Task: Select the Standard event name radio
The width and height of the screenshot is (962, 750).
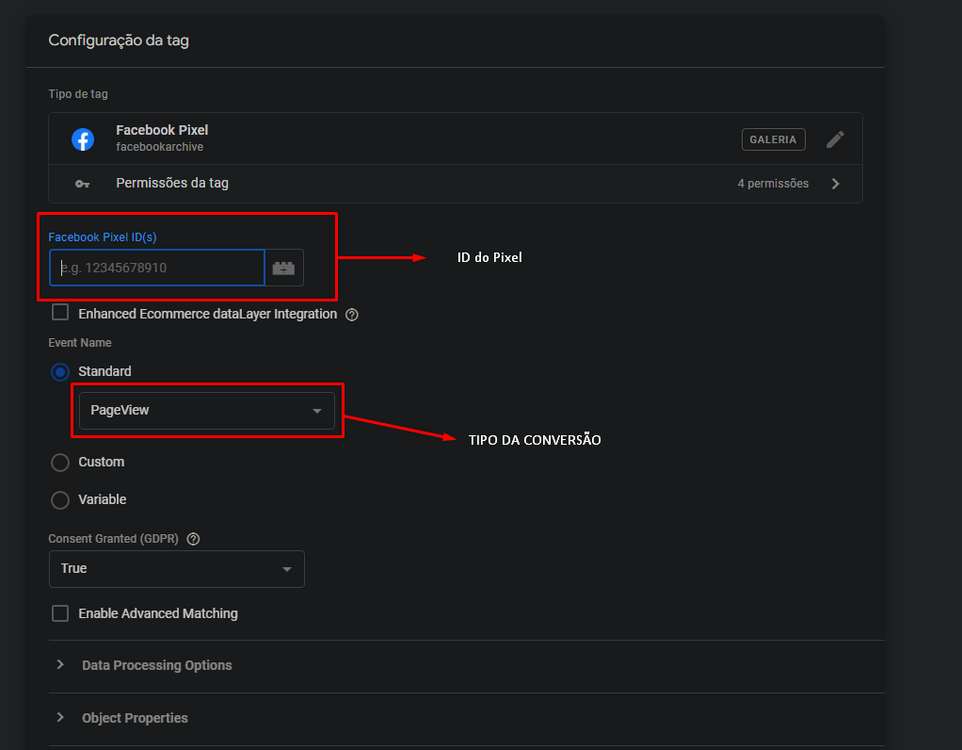Action: click(x=60, y=372)
